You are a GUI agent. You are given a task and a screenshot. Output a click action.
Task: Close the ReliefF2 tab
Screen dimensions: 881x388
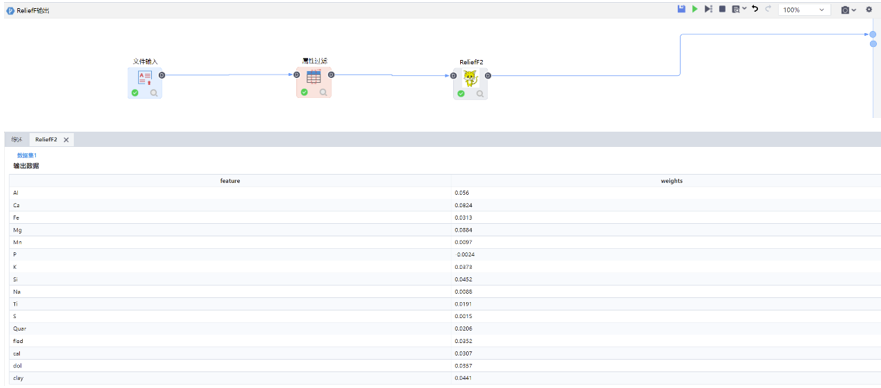coord(66,140)
